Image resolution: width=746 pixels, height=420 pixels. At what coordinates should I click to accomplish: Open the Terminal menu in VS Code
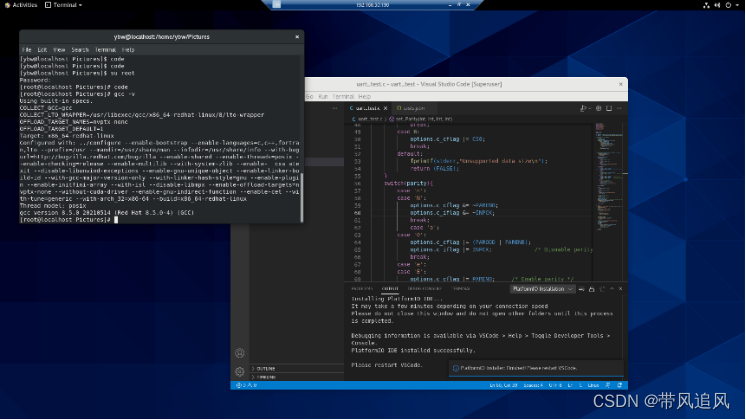click(x=343, y=97)
